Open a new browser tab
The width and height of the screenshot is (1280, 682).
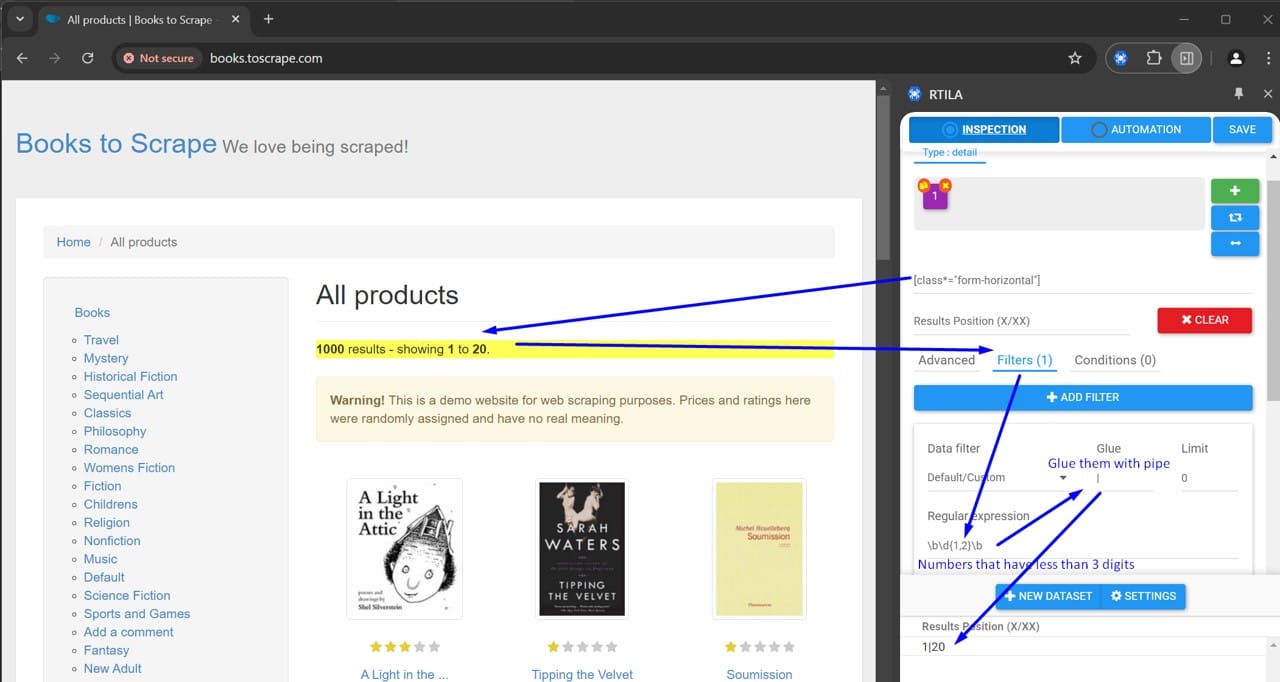point(268,19)
